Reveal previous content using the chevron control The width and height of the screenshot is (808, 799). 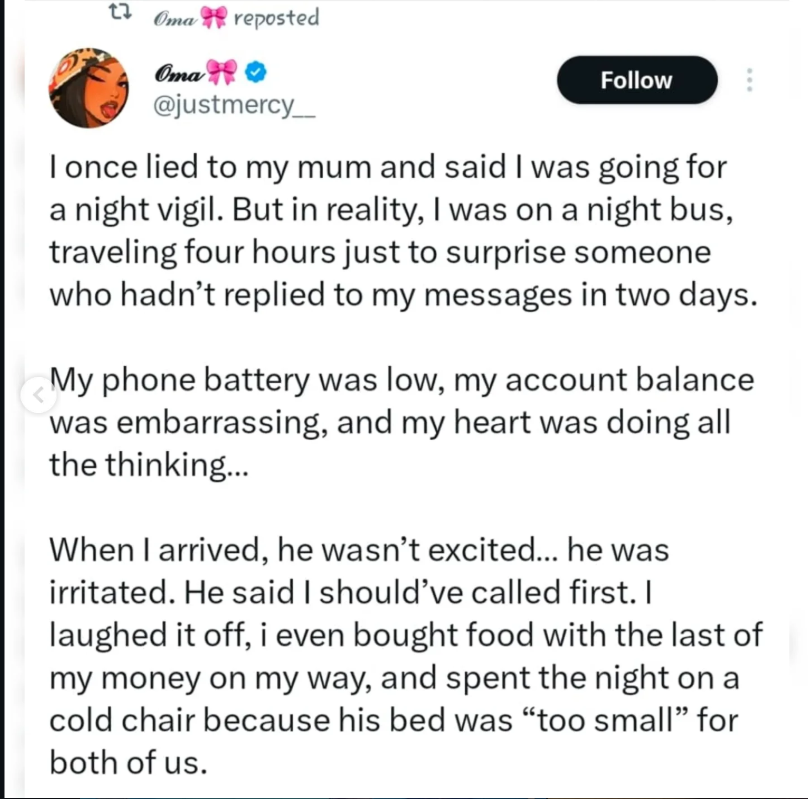[38, 395]
